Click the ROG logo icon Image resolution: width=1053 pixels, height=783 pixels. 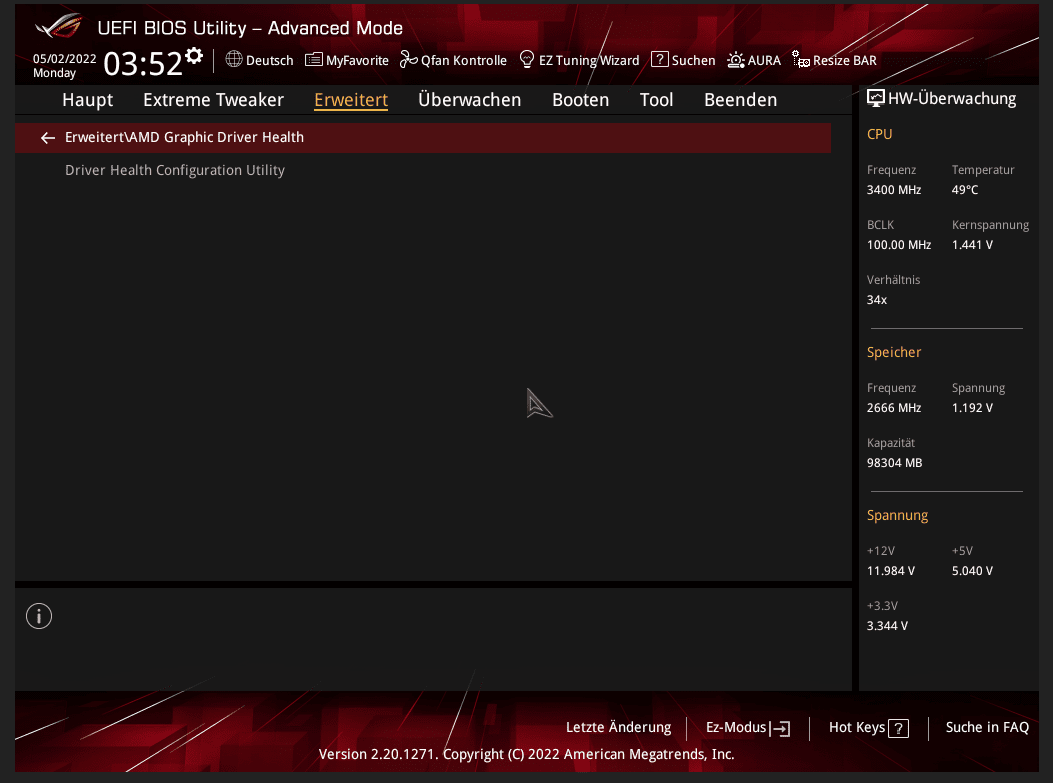(x=59, y=26)
